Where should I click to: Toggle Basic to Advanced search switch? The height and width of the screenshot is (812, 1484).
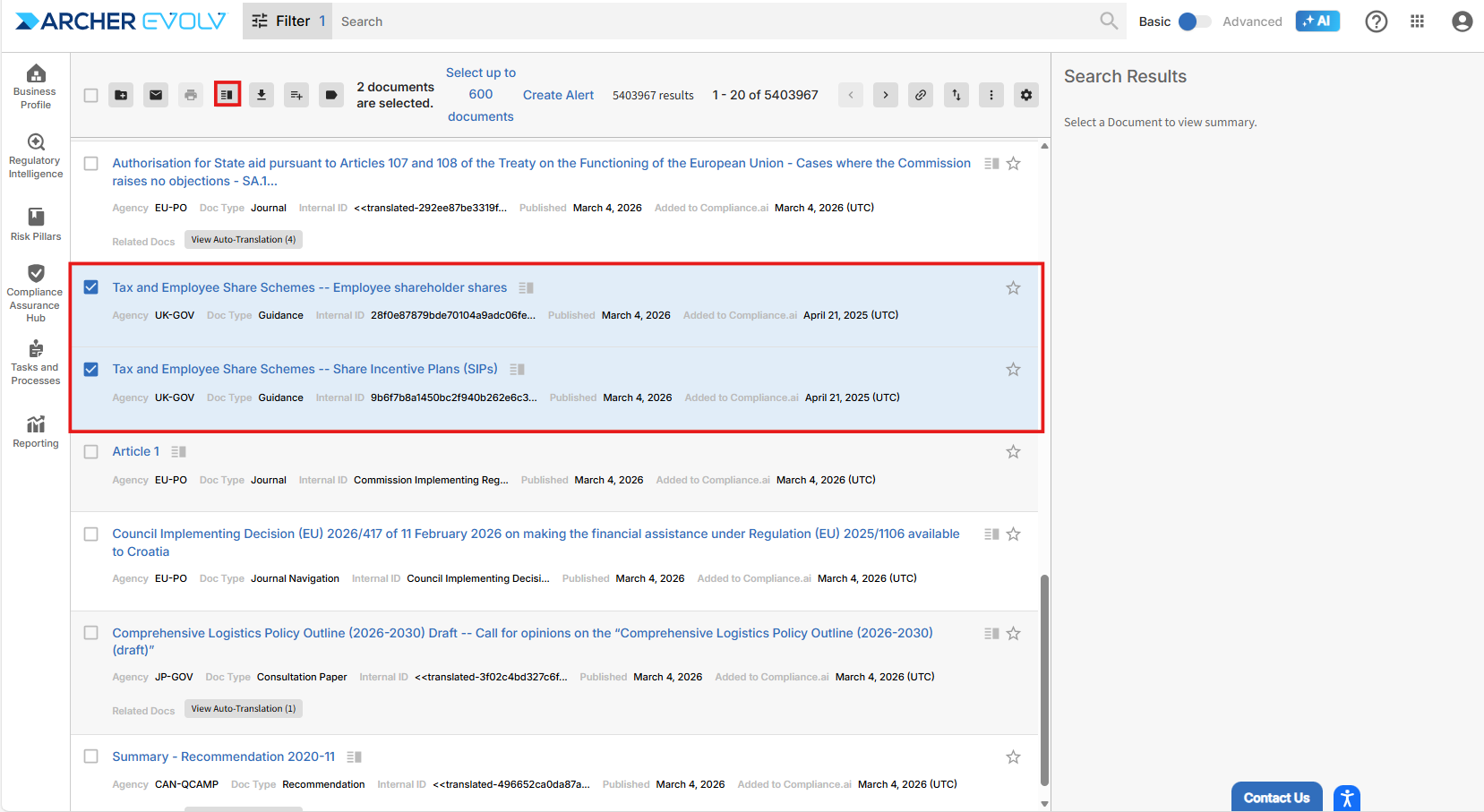[x=1194, y=21]
